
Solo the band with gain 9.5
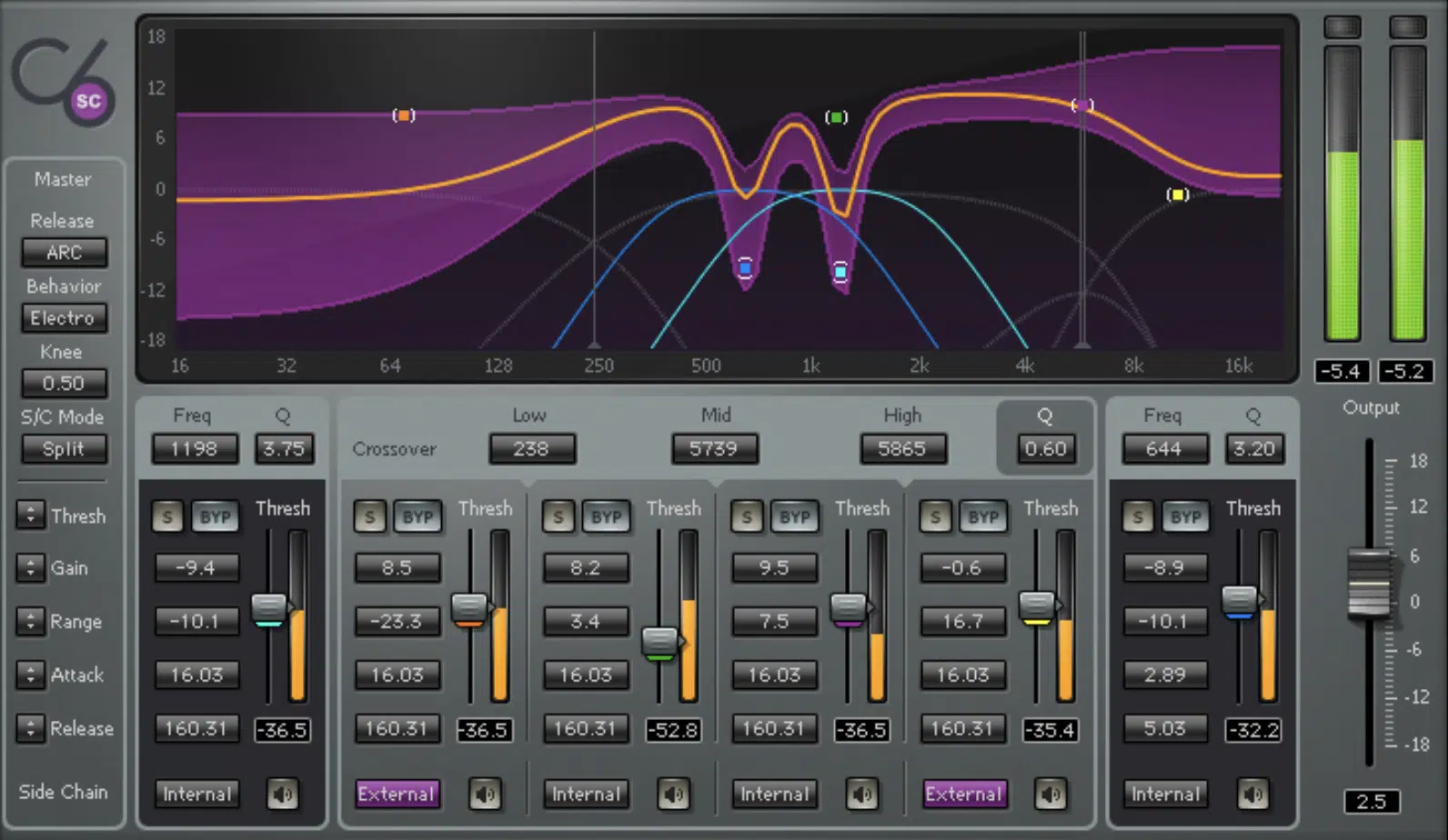pyautogui.click(x=747, y=517)
